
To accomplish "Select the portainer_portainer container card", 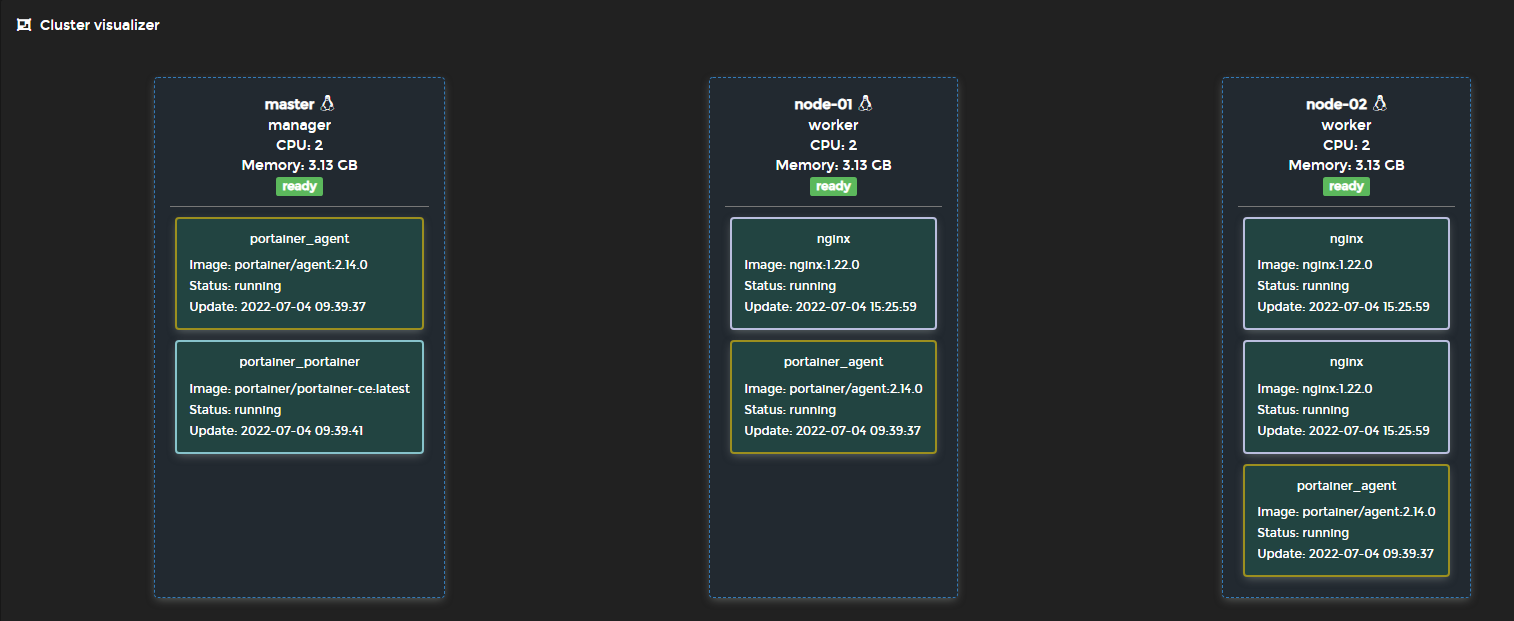I will [299, 396].
